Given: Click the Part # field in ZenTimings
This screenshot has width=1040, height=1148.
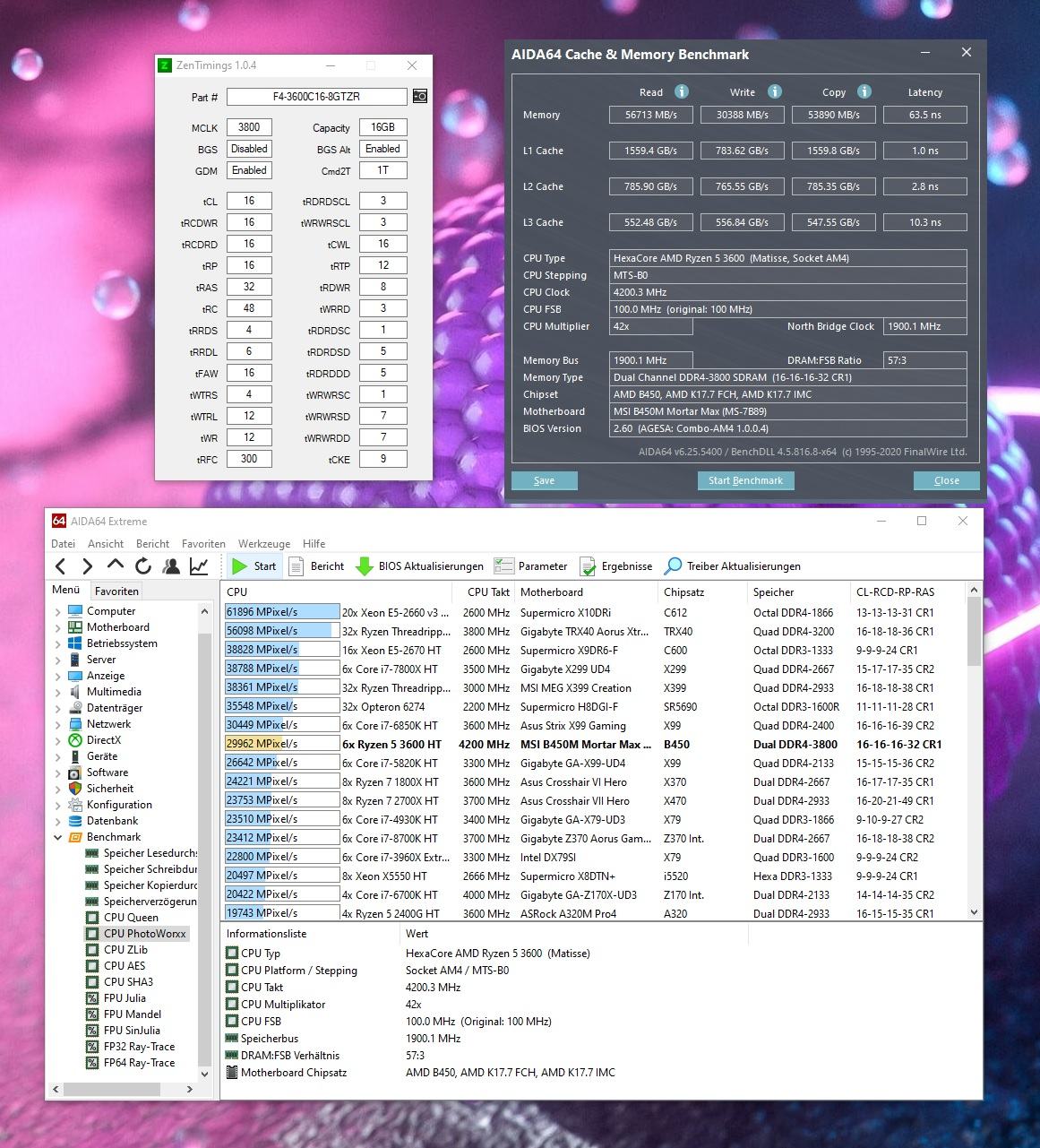Looking at the screenshot, I should [x=318, y=97].
